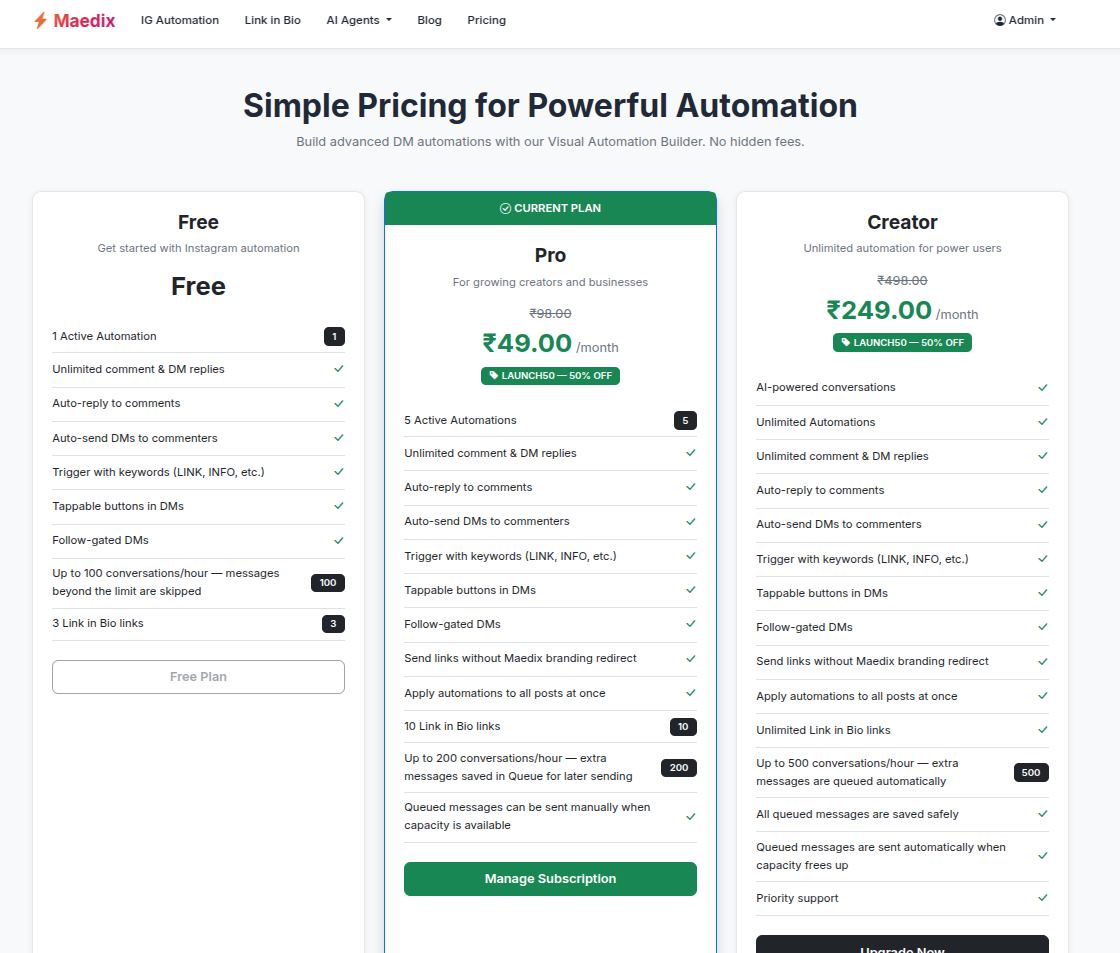Click the Upgrade Now button

[902, 947]
